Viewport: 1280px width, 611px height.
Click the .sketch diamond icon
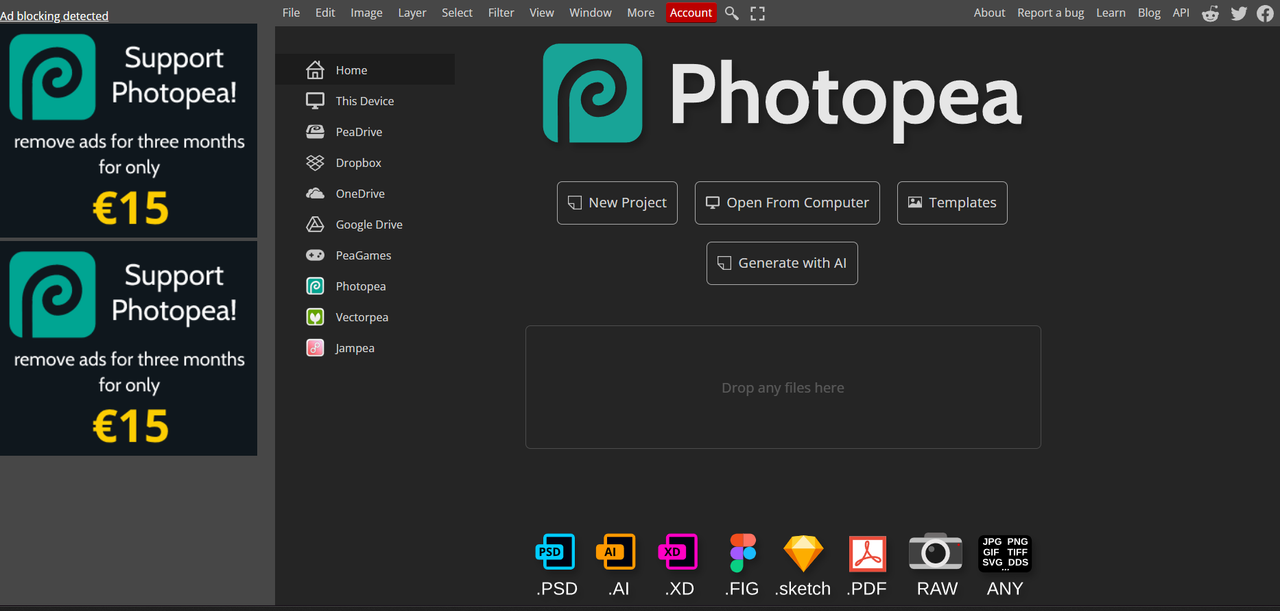click(803, 552)
